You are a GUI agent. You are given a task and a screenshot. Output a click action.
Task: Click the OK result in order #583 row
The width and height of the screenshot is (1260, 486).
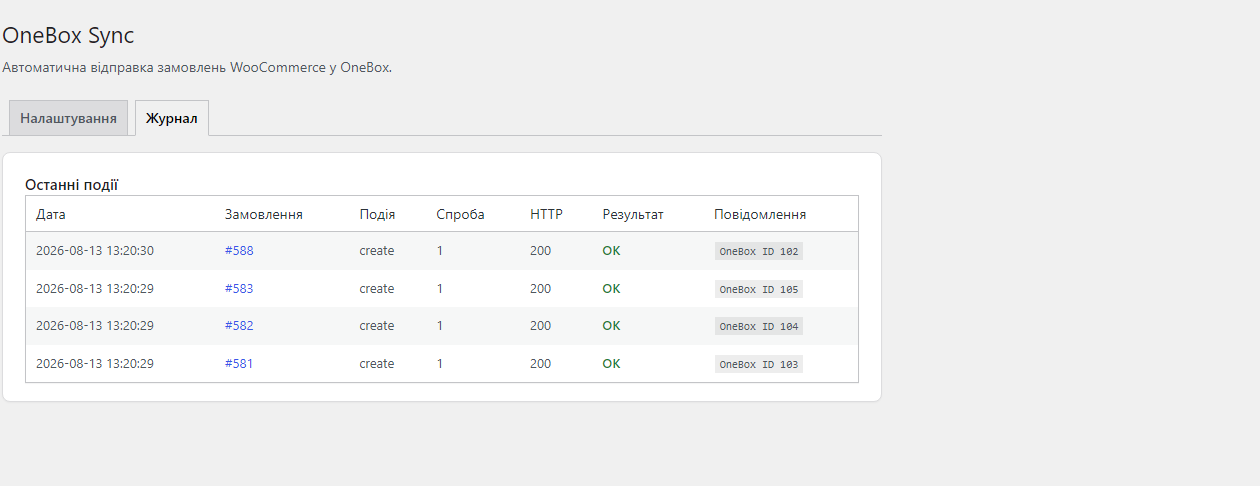point(611,289)
